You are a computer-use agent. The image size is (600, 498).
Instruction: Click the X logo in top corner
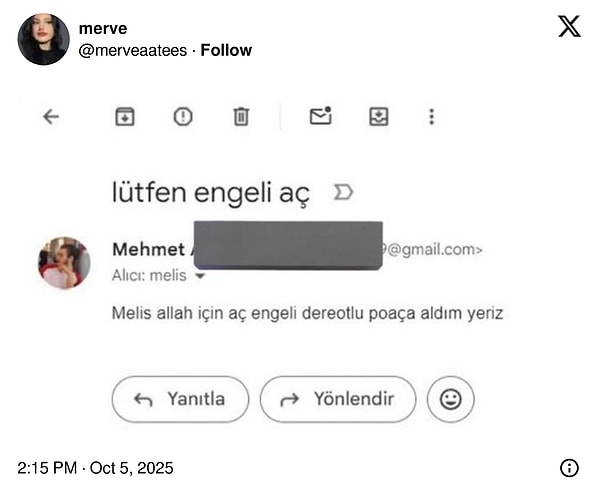pyautogui.click(x=569, y=27)
